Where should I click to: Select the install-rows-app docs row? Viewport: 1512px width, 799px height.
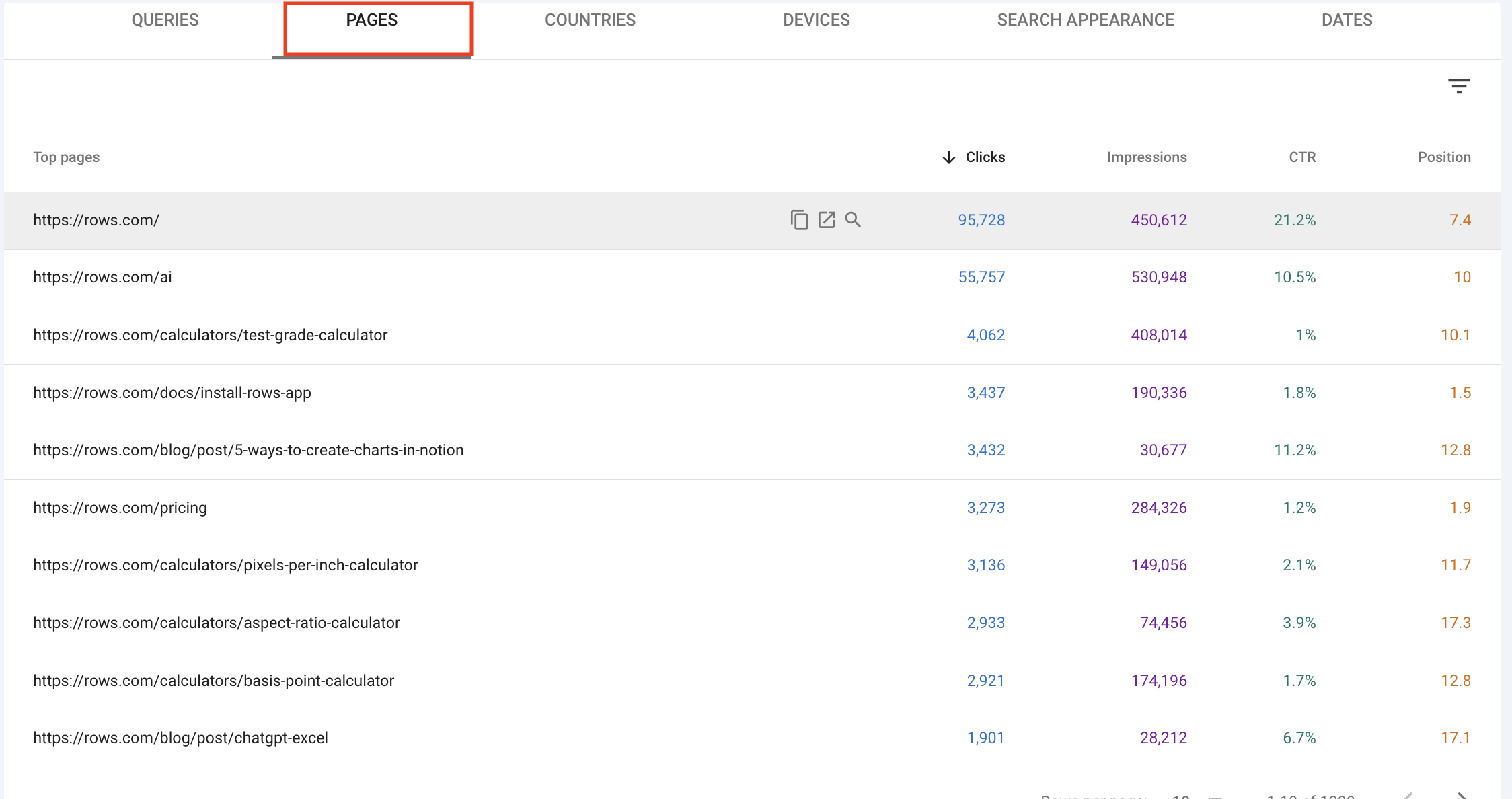pos(752,393)
